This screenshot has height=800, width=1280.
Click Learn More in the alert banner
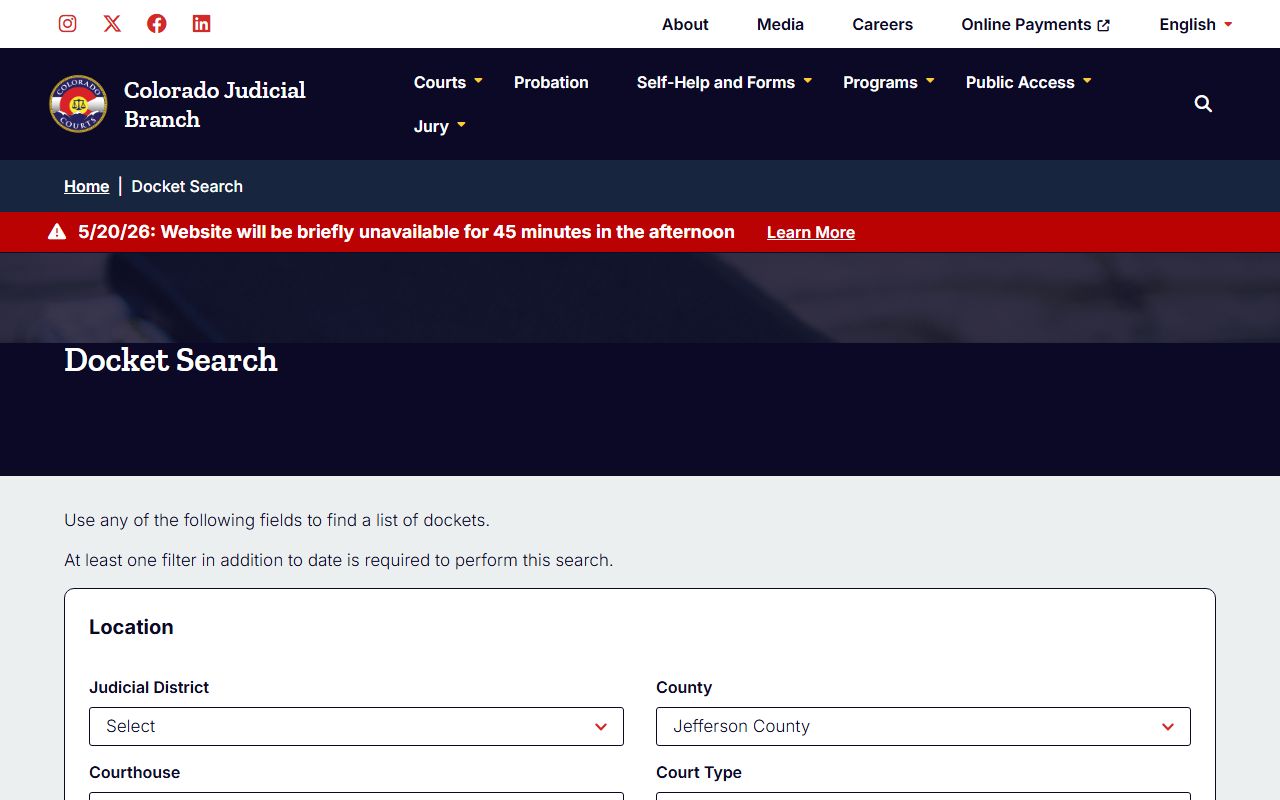811,232
